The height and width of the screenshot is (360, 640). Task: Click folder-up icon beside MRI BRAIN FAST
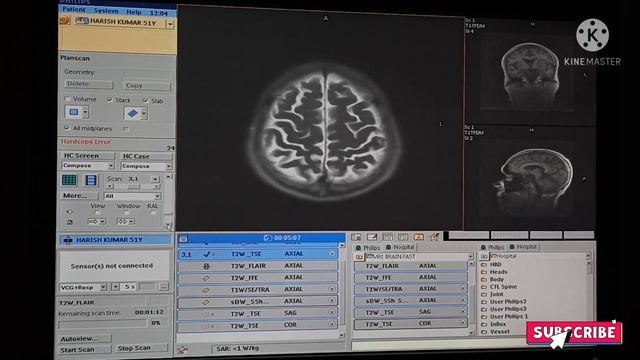359,257
